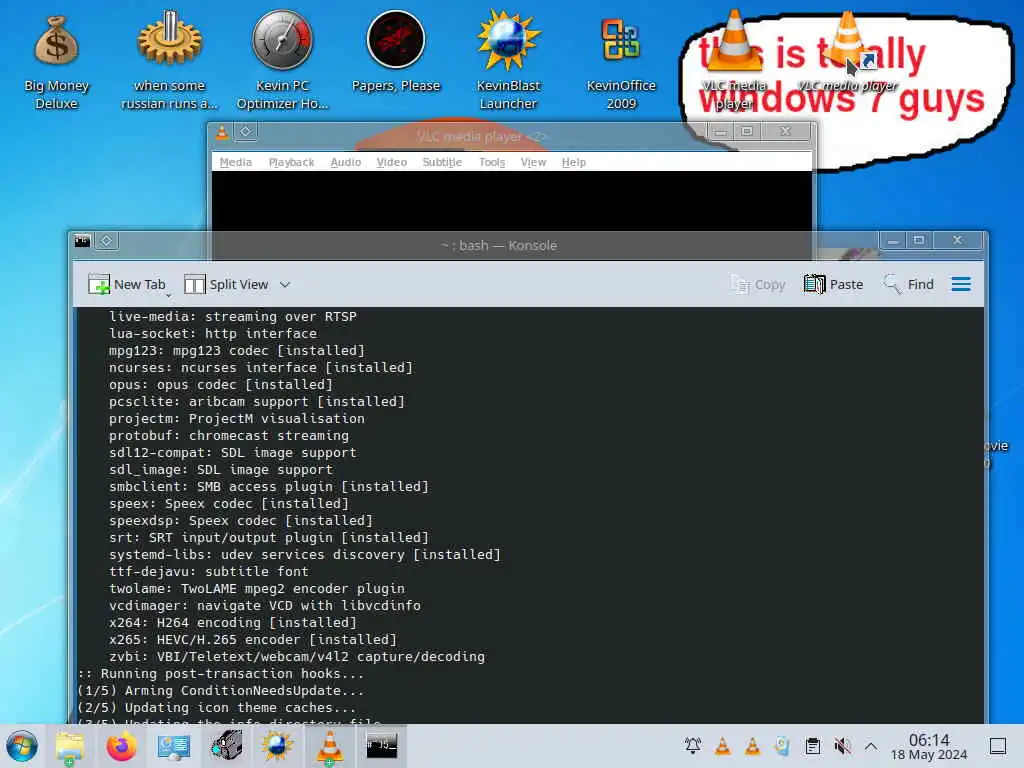The height and width of the screenshot is (768, 1024).
Task: Open notifications bell in system tray
Action: pos(693,746)
